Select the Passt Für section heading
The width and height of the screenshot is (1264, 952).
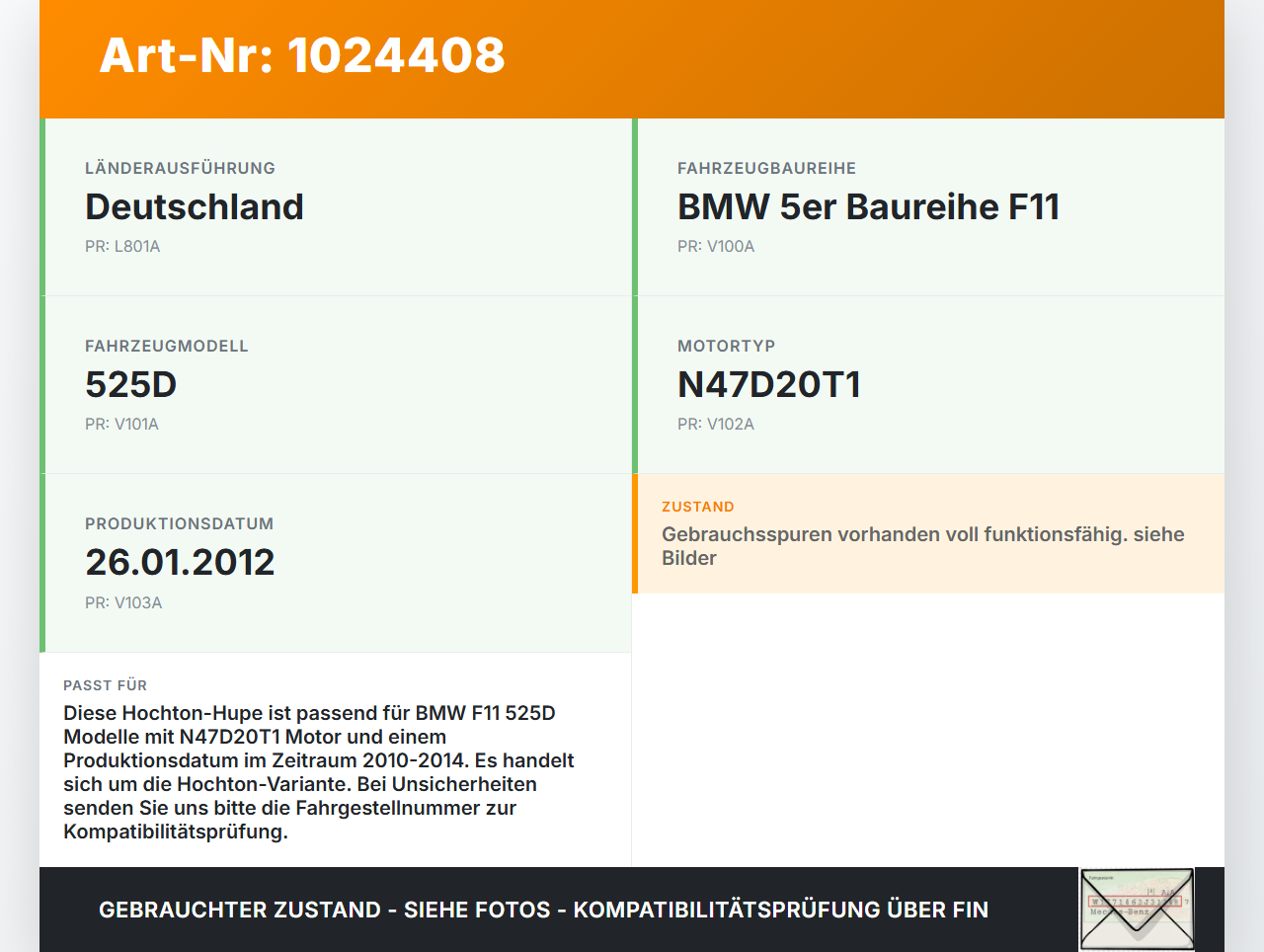(105, 684)
